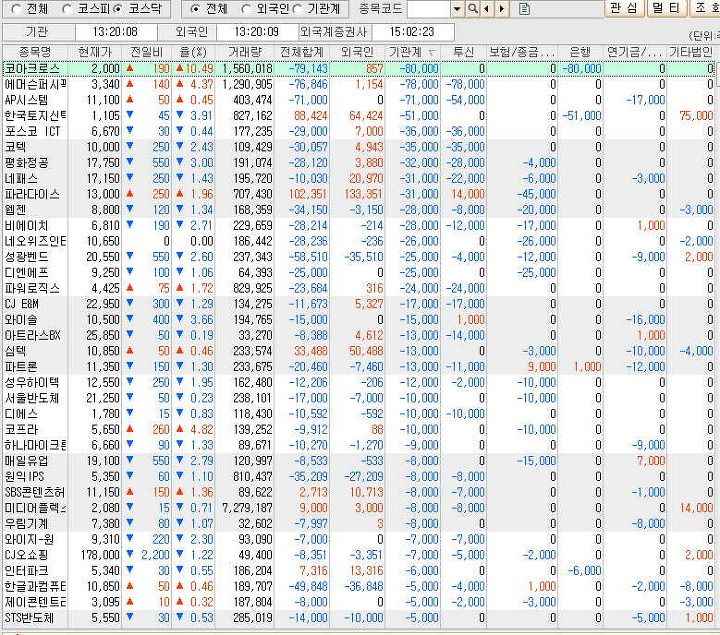Select the 와이솔 stock name

pyautogui.click(x=21, y=320)
